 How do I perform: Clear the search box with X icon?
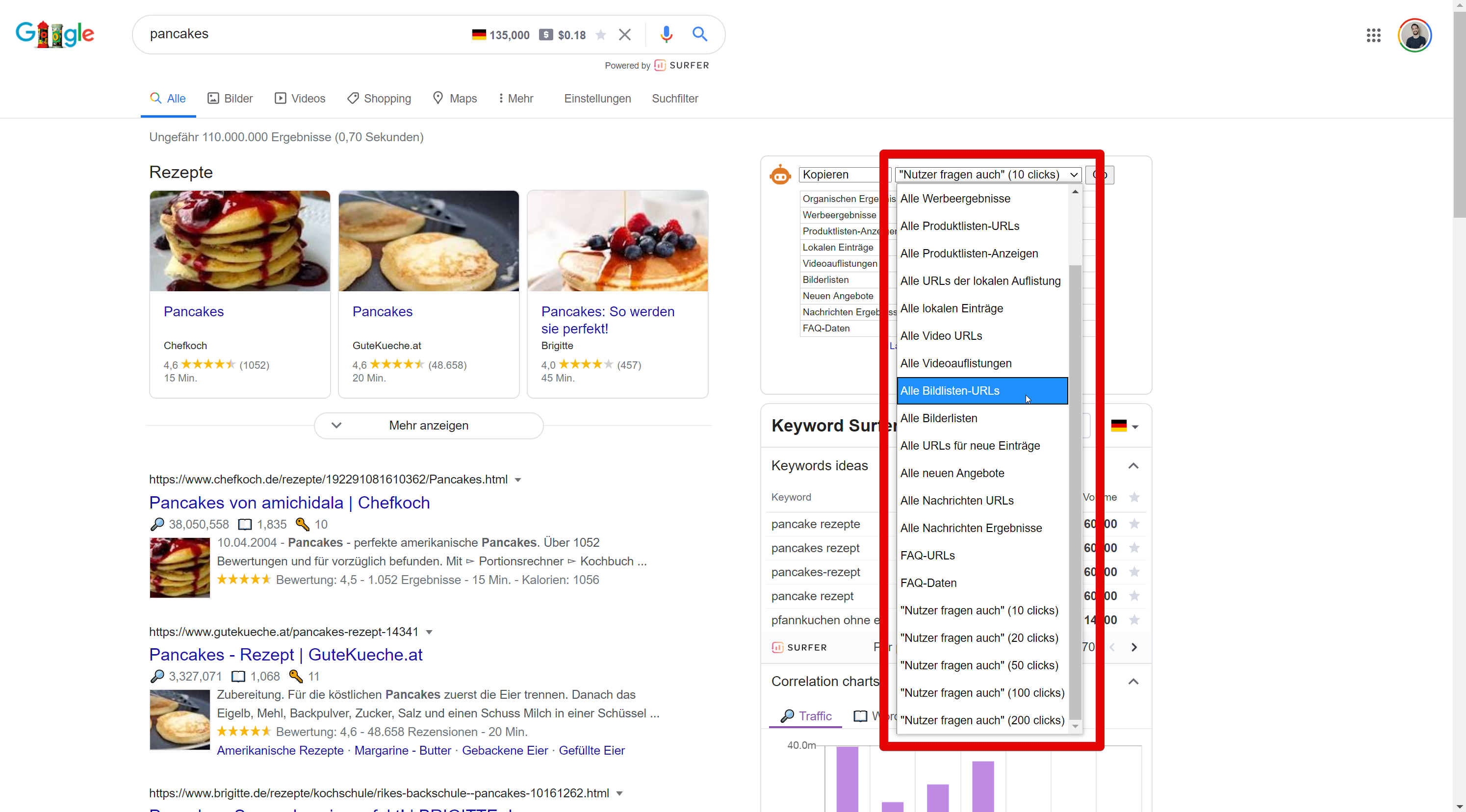[x=624, y=35]
